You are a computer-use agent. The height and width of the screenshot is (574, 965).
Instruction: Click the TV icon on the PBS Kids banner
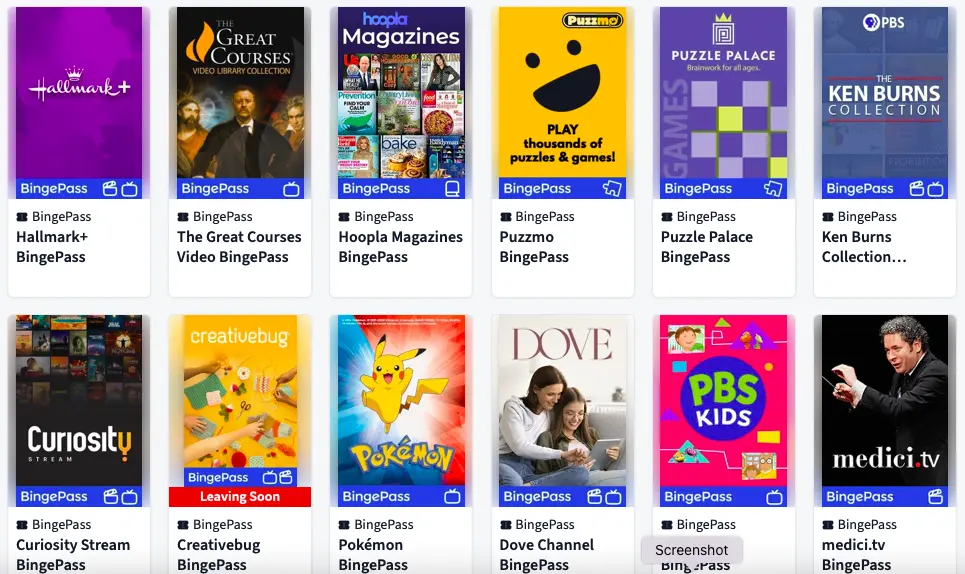pyautogui.click(x=774, y=496)
